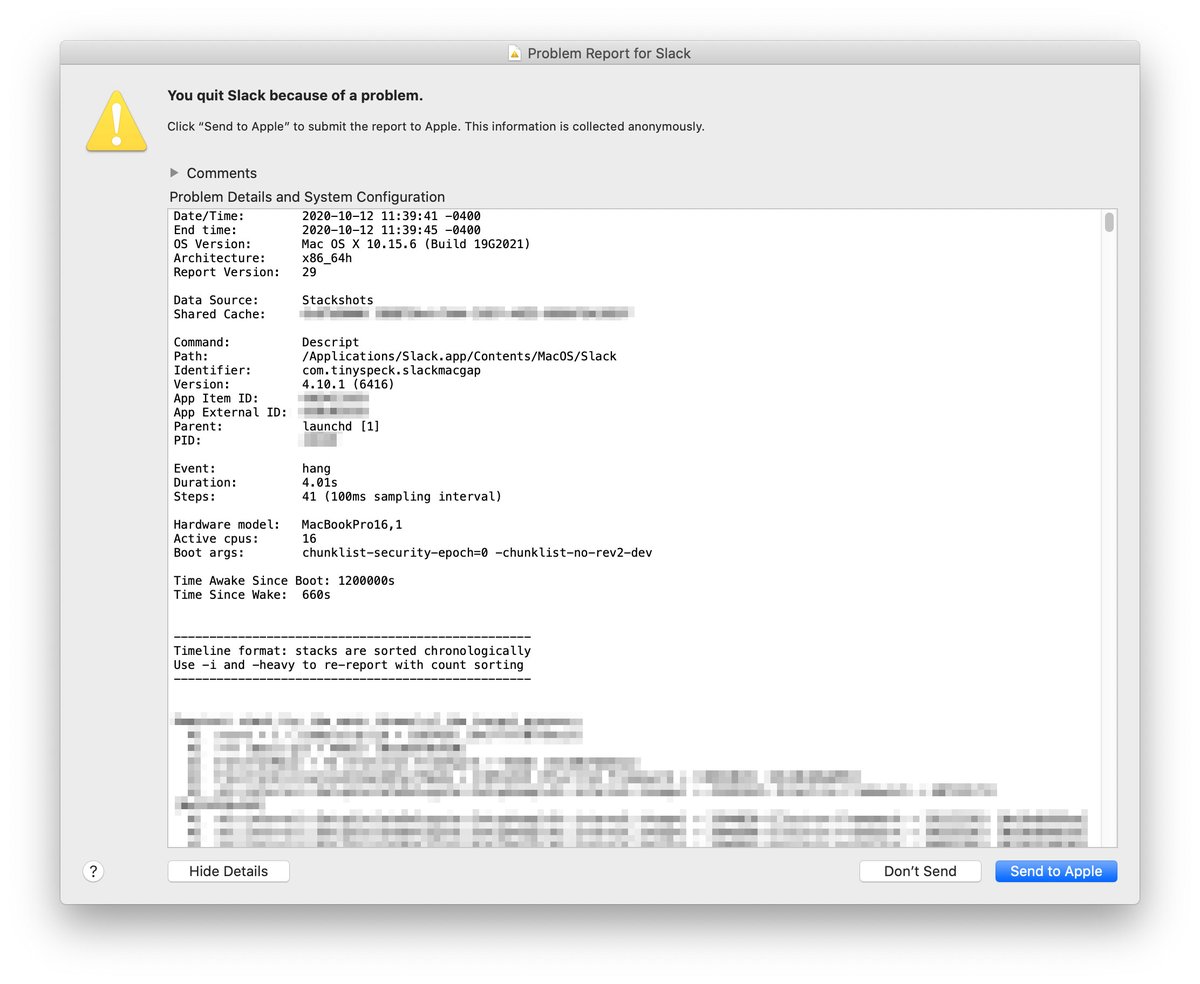Viewport: 1200px width, 984px height.
Task: Click the Date/Time value 11:39:41
Action: (x=391, y=216)
